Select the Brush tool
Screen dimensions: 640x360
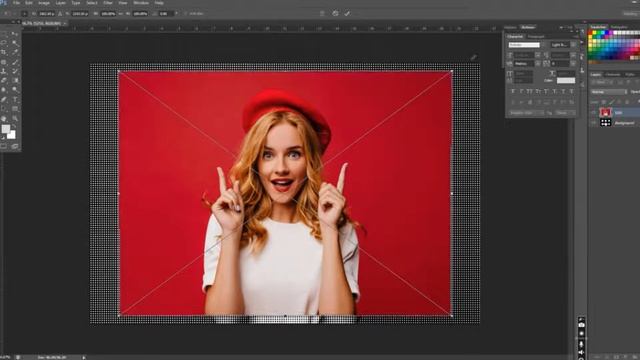[x=15, y=62]
